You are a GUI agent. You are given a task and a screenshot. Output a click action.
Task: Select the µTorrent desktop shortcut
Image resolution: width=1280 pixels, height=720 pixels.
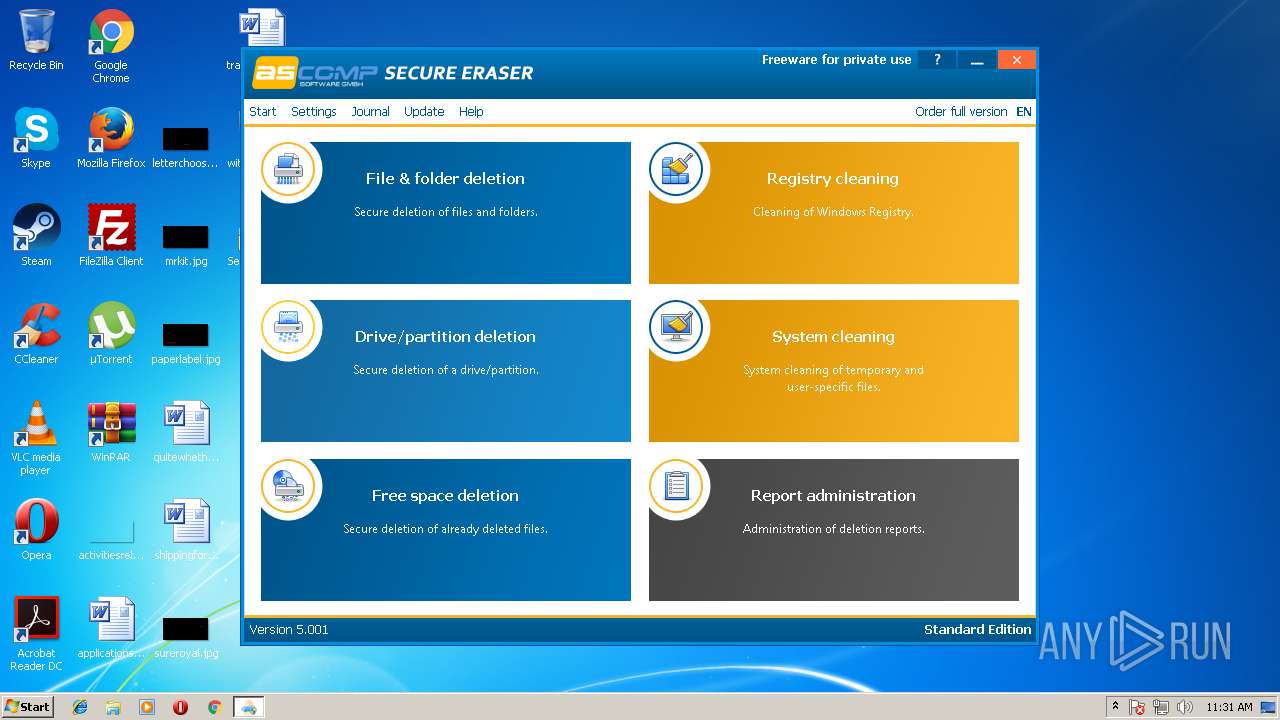pyautogui.click(x=111, y=334)
